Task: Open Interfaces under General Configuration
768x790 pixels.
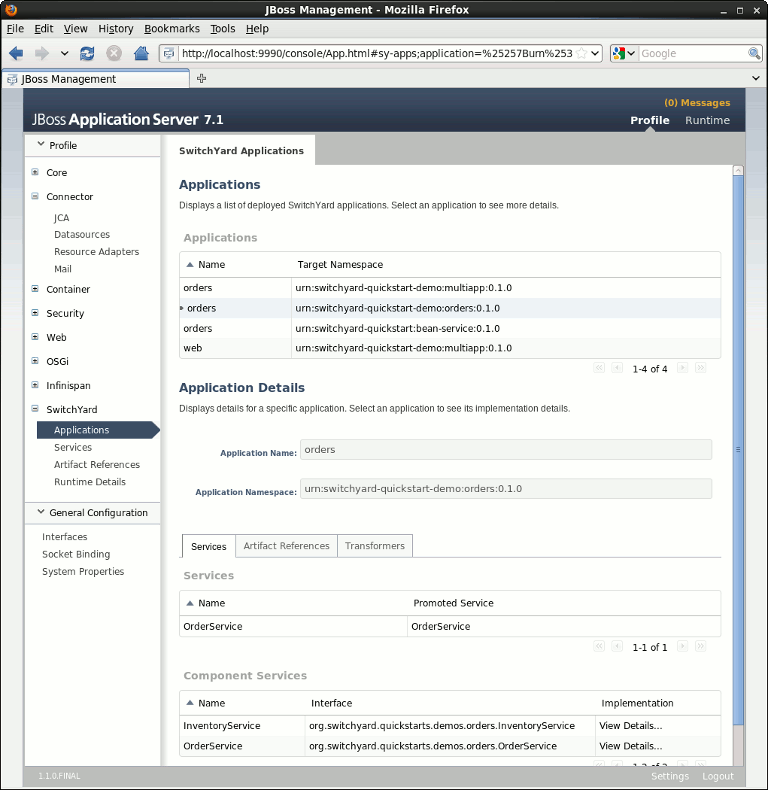Action: [65, 537]
